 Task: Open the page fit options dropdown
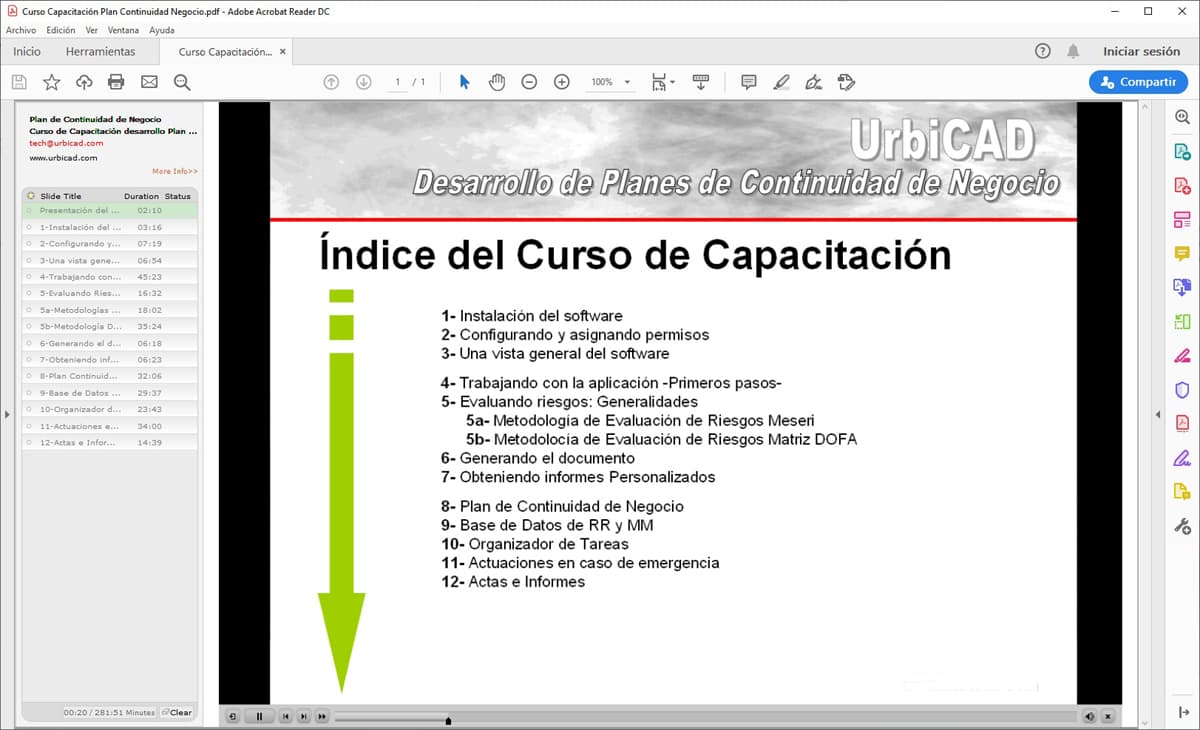[662, 82]
